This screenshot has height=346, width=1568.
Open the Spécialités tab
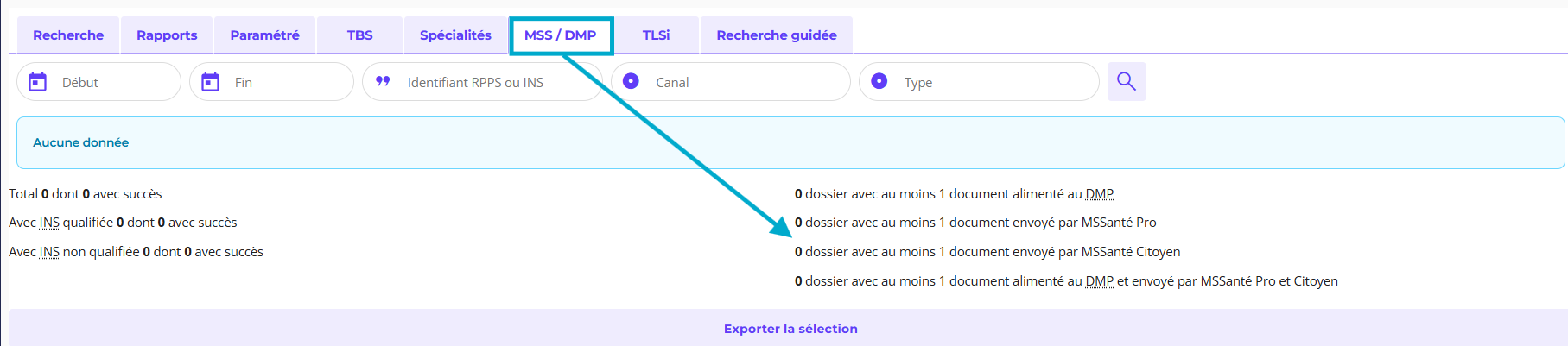[x=455, y=35]
